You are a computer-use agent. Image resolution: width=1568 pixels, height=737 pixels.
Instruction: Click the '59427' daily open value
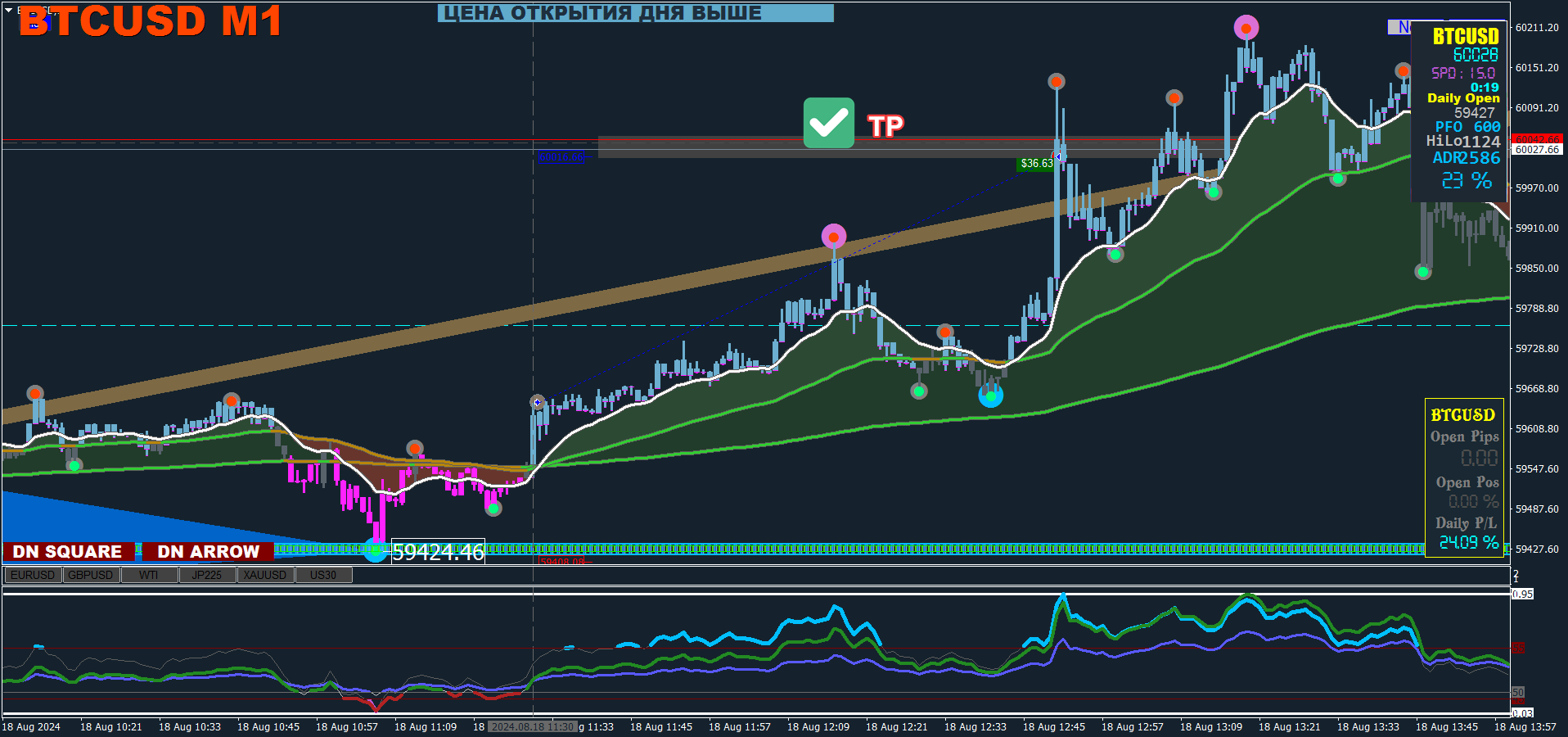pos(1475,112)
